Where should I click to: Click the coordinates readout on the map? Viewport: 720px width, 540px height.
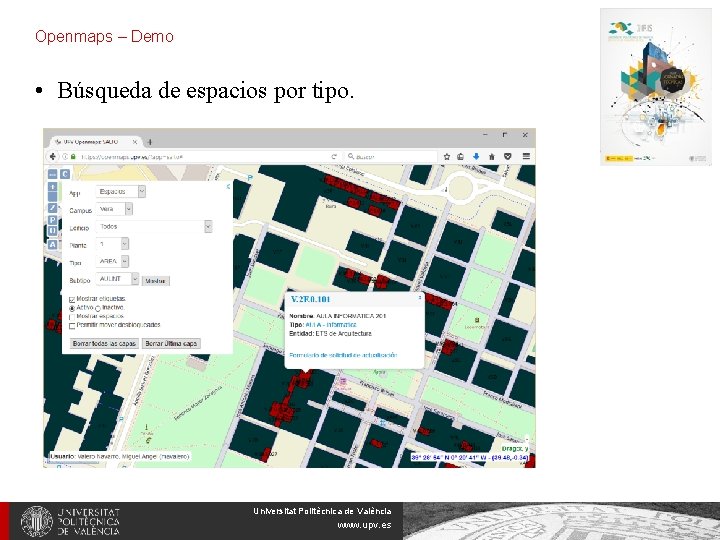coord(470,458)
